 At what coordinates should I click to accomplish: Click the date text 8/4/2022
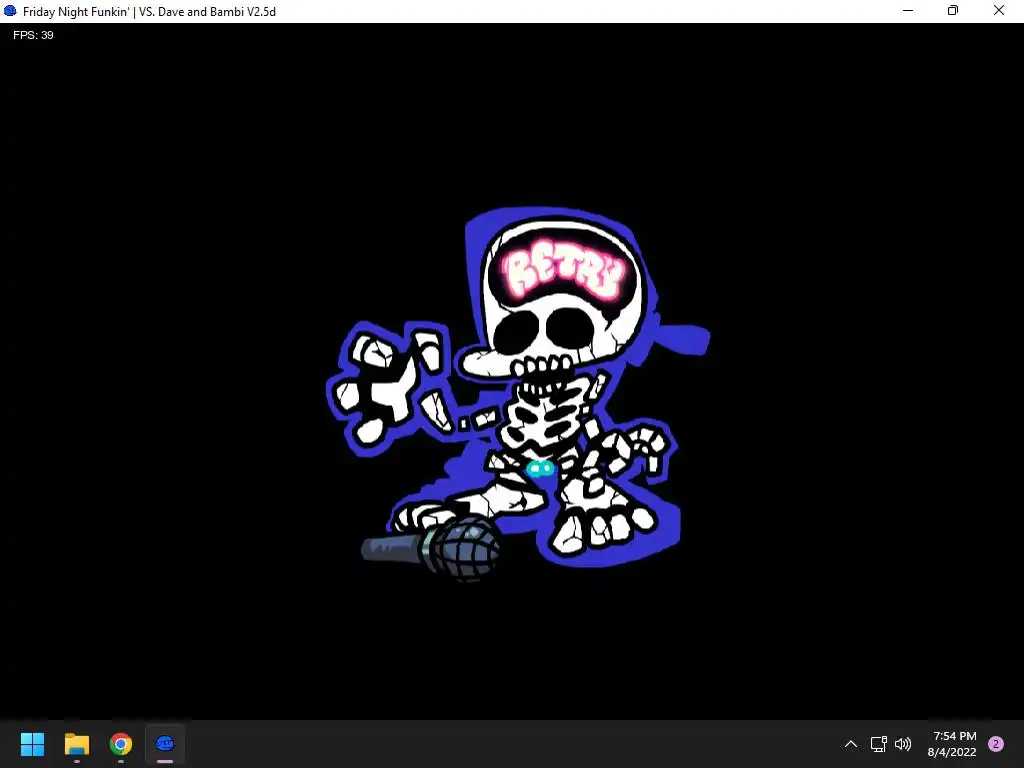(x=952, y=752)
